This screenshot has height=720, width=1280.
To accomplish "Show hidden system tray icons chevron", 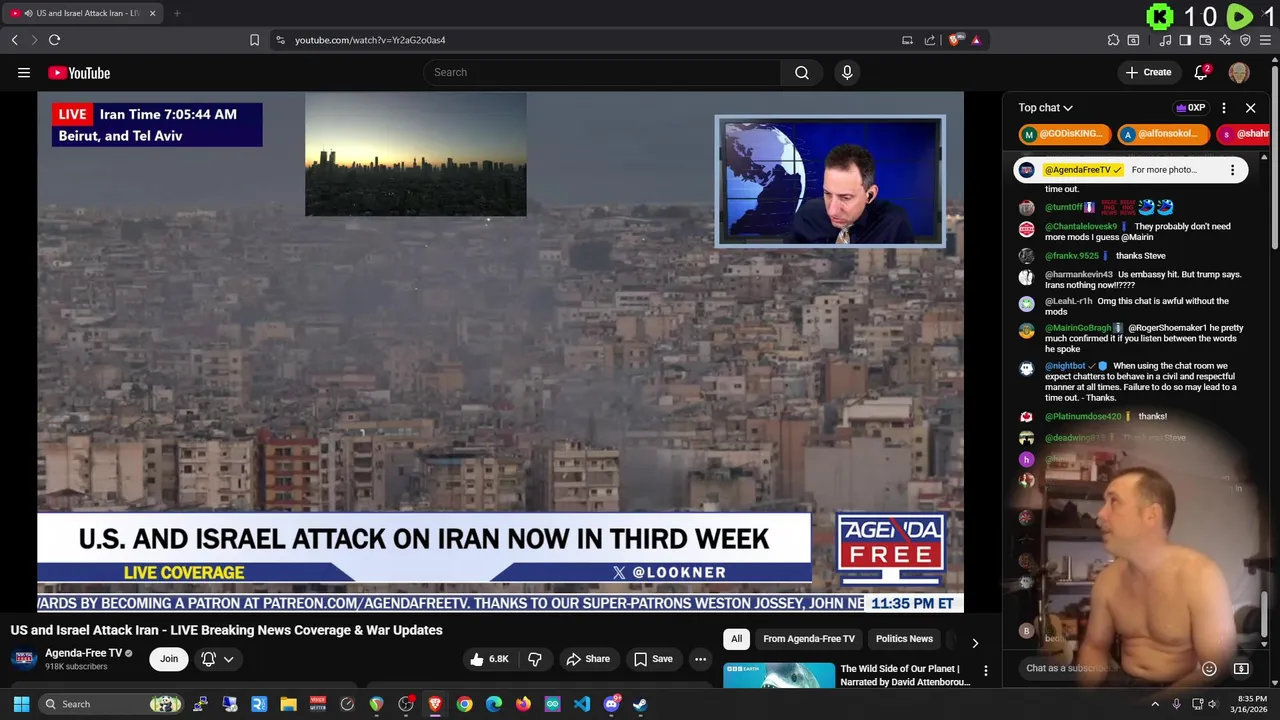I will [1155, 704].
